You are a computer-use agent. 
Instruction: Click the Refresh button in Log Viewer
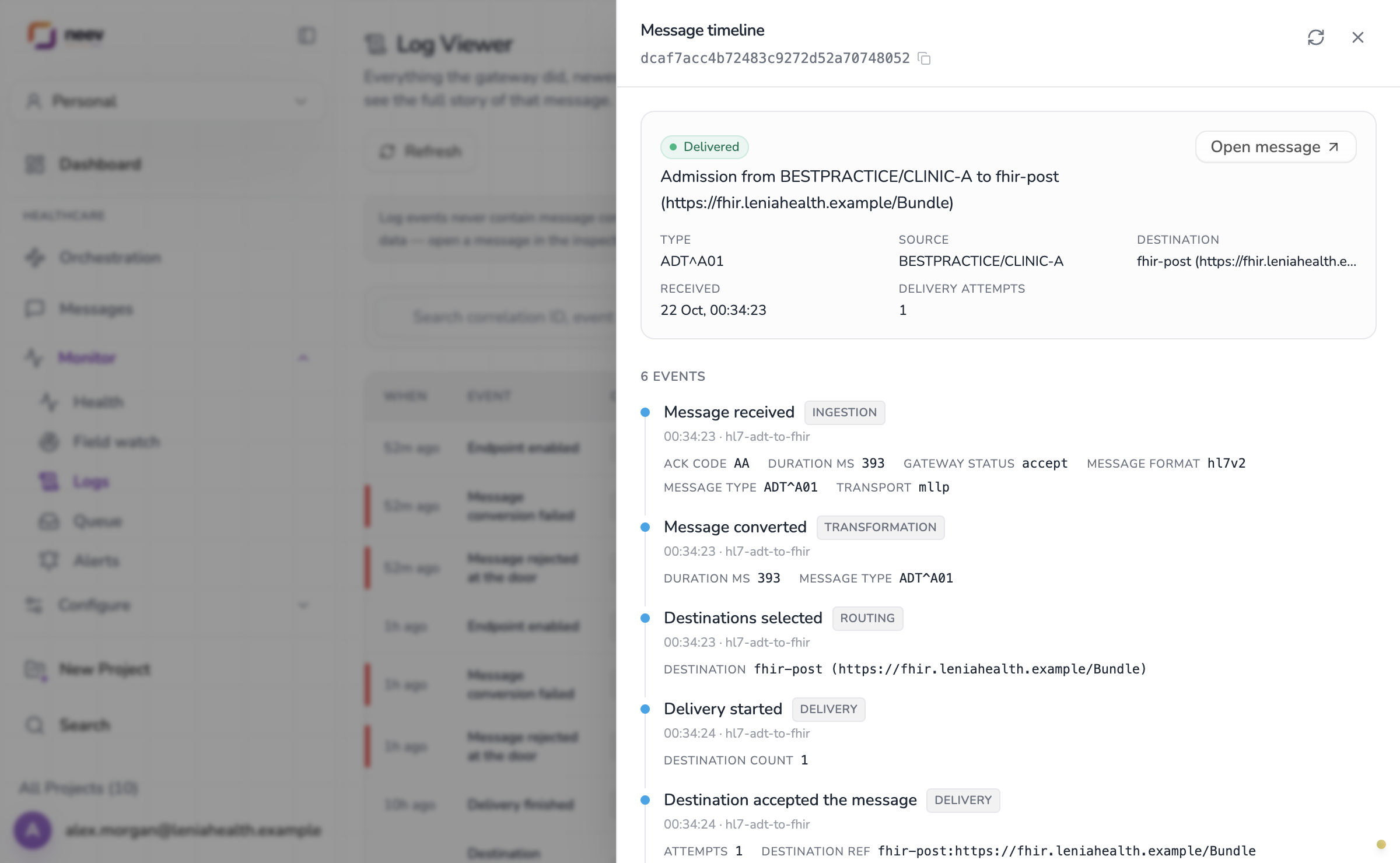coord(421,152)
